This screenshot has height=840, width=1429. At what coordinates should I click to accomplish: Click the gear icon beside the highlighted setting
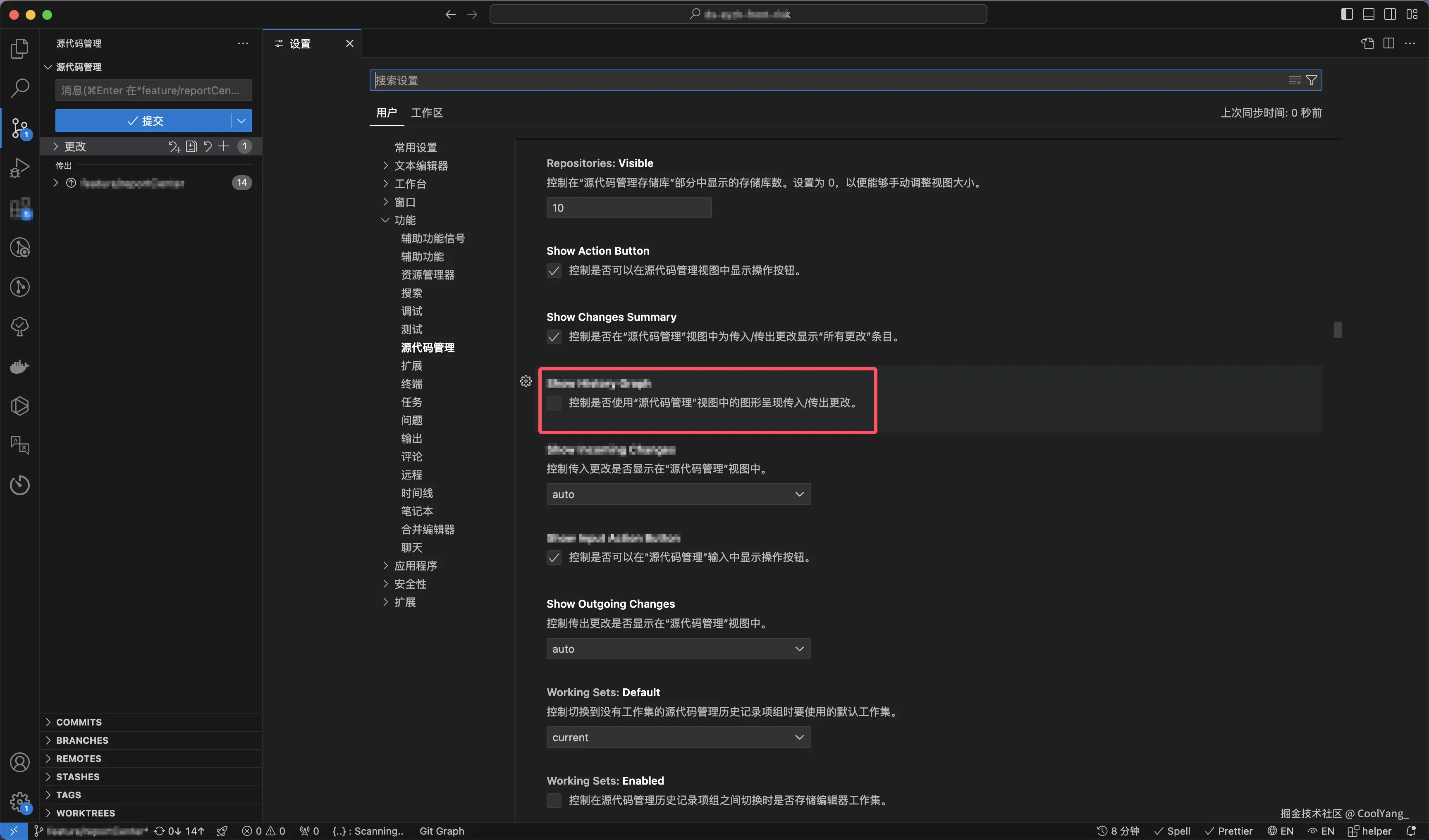pos(526,381)
